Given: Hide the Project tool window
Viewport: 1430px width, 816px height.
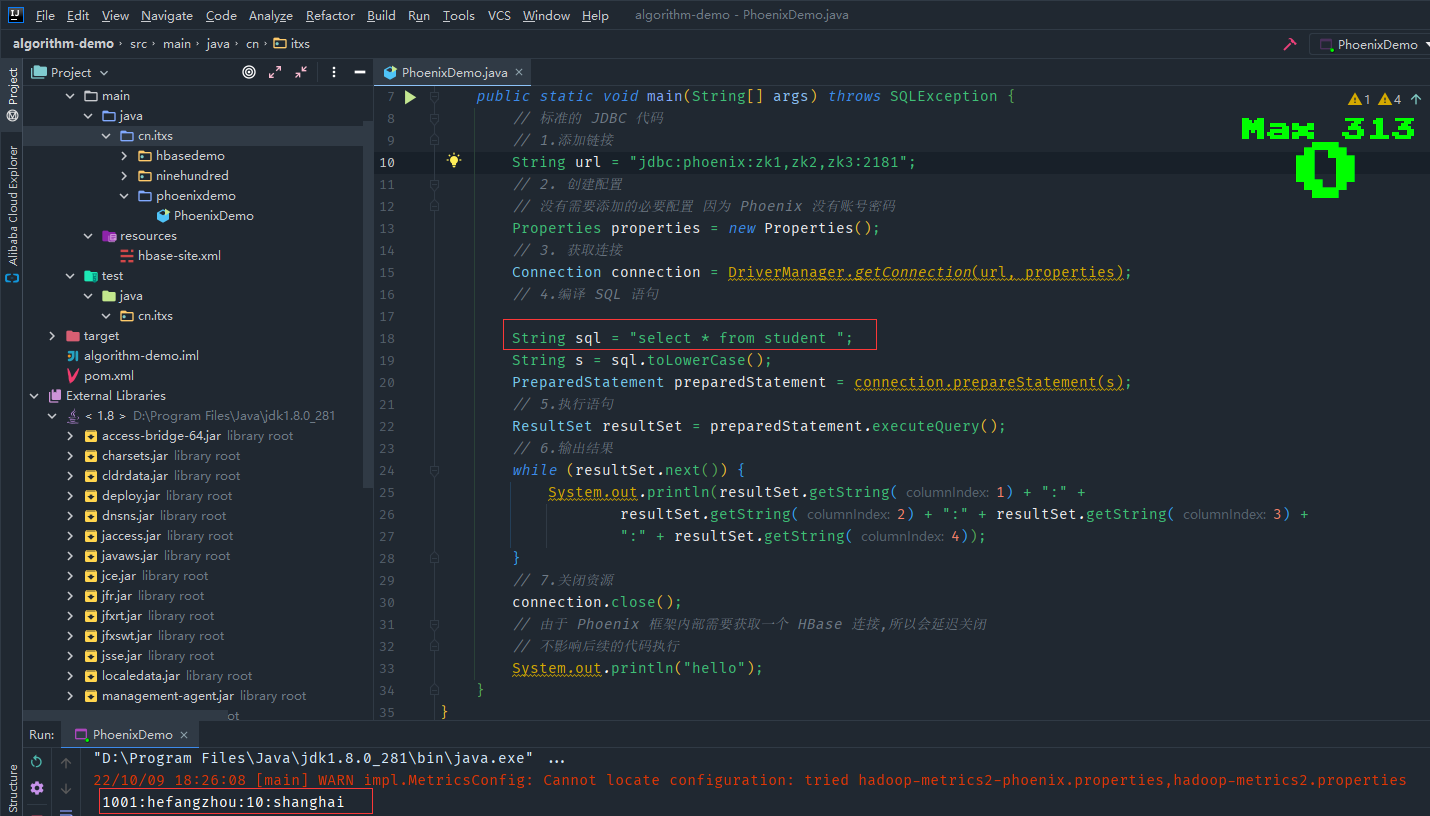Looking at the screenshot, I should click(359, 72).
